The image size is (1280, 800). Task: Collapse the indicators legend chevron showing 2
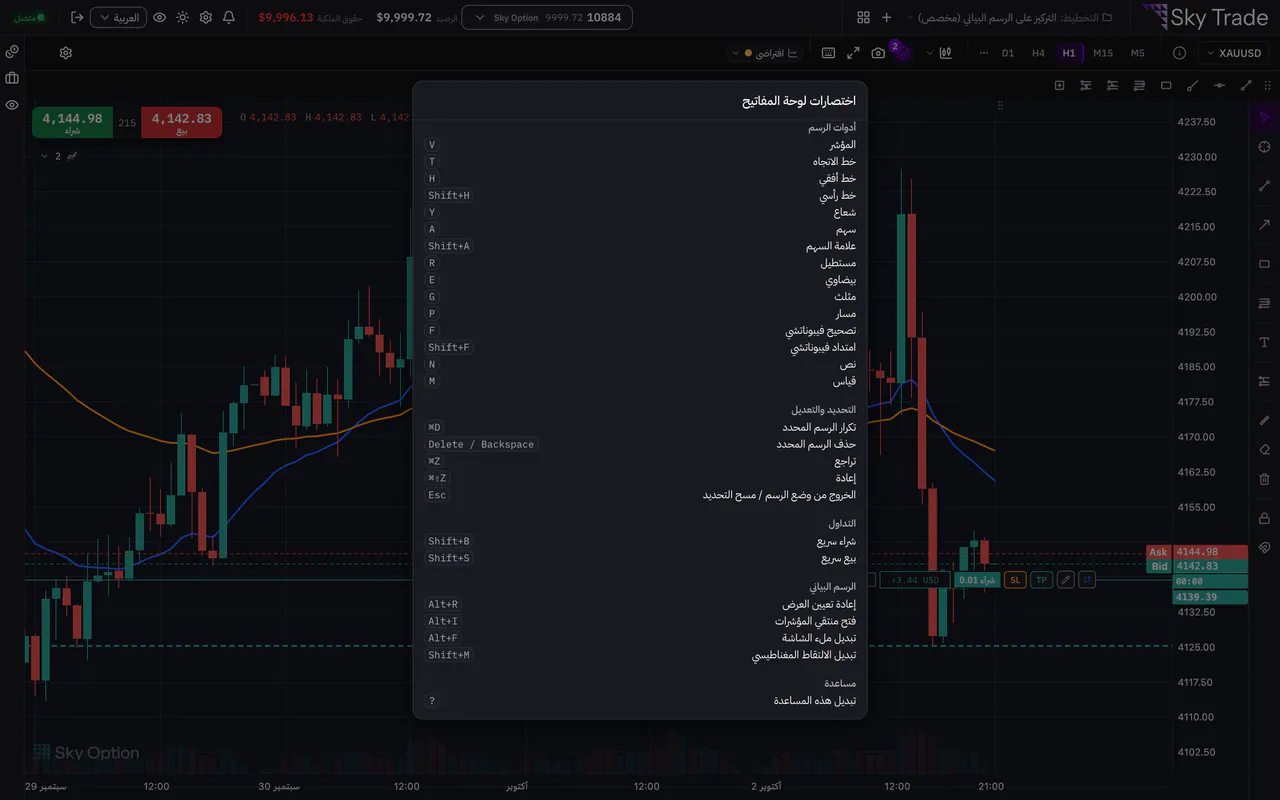[x=44, y=156]
